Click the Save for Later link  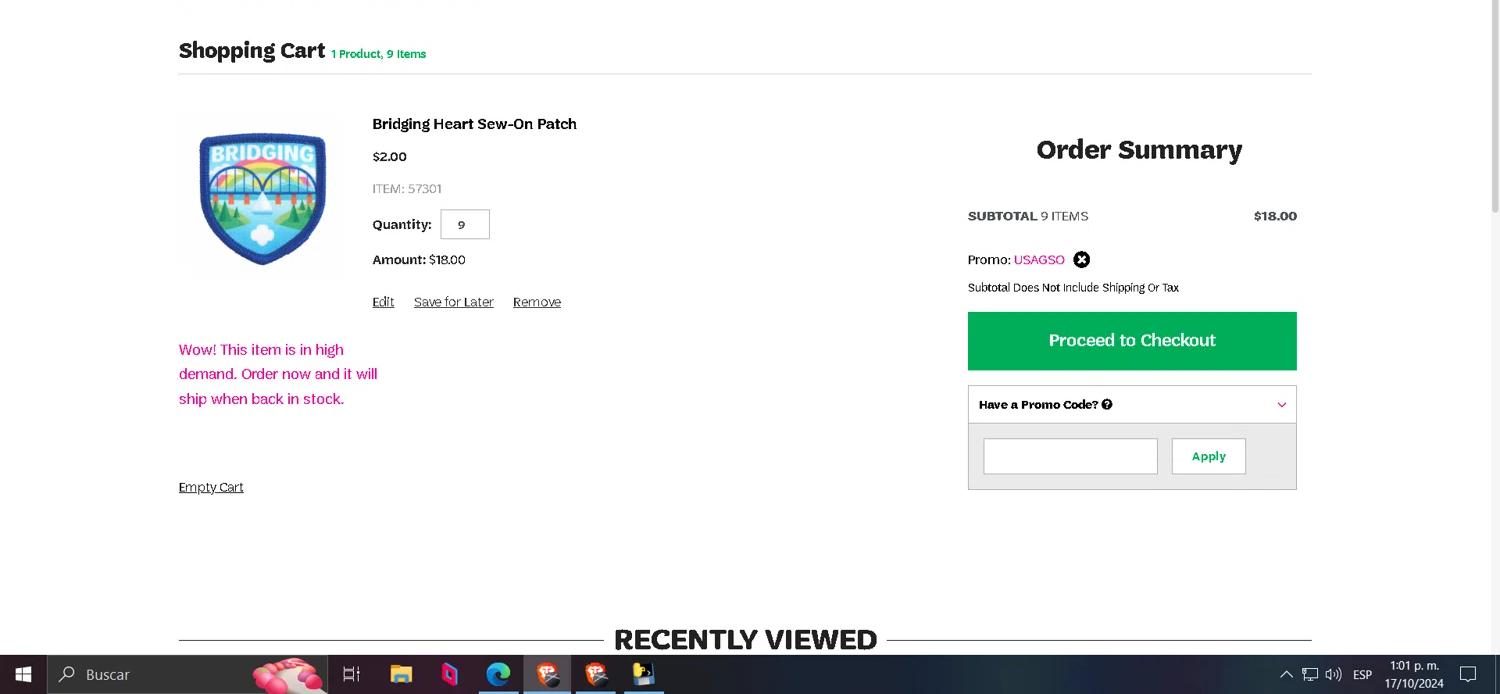[x=453, y=302]
